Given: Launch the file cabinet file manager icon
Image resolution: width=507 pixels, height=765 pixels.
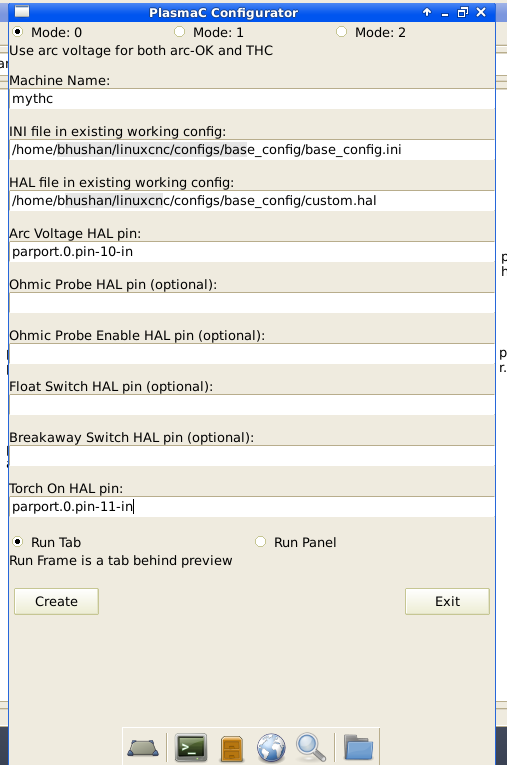Looking at the screenshot, I should (232, 748).
